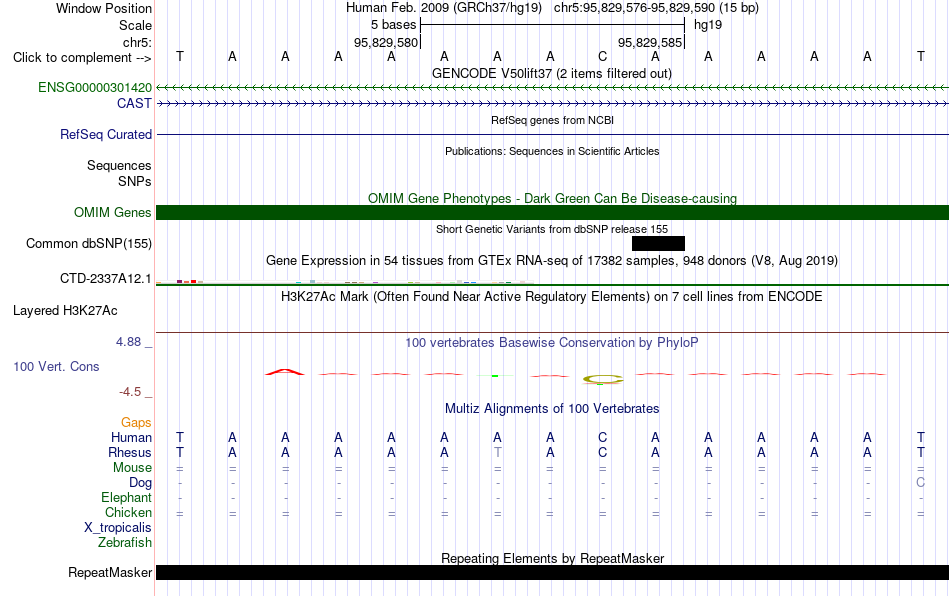Click the C in the Dog alignment row

click(x=920, y=482)
